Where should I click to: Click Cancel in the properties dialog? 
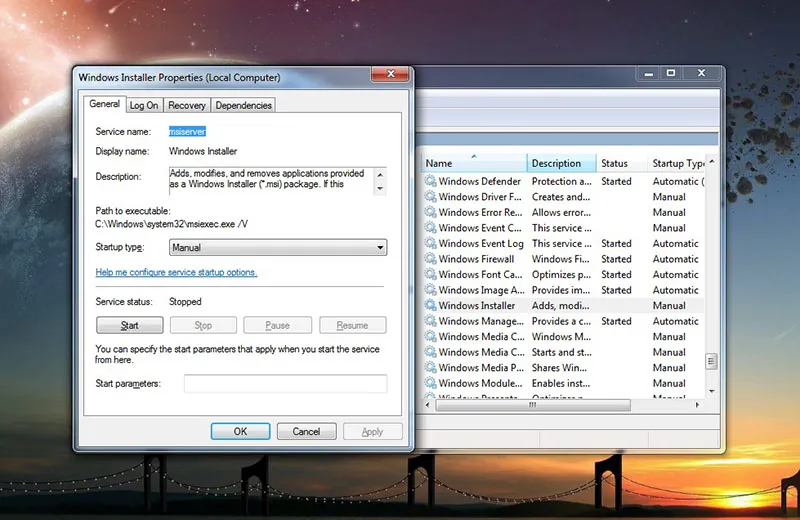point(306,431)
